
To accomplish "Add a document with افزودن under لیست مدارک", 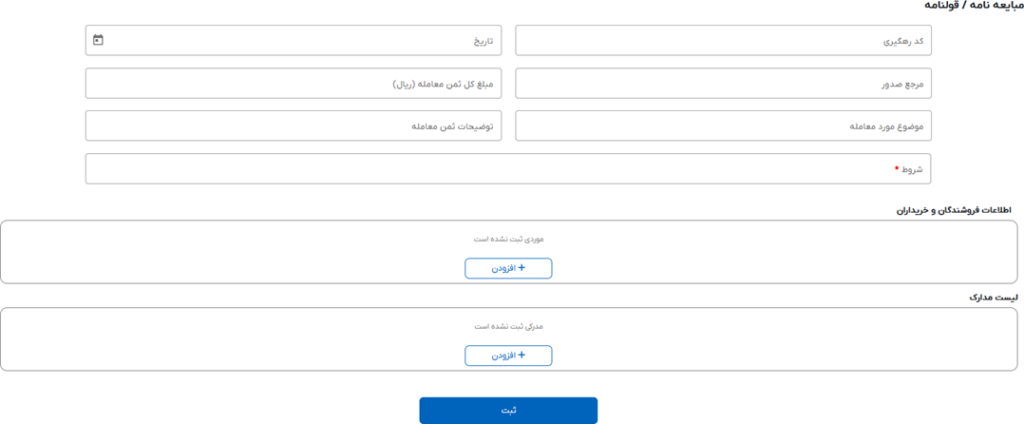I will pos(508,355).
